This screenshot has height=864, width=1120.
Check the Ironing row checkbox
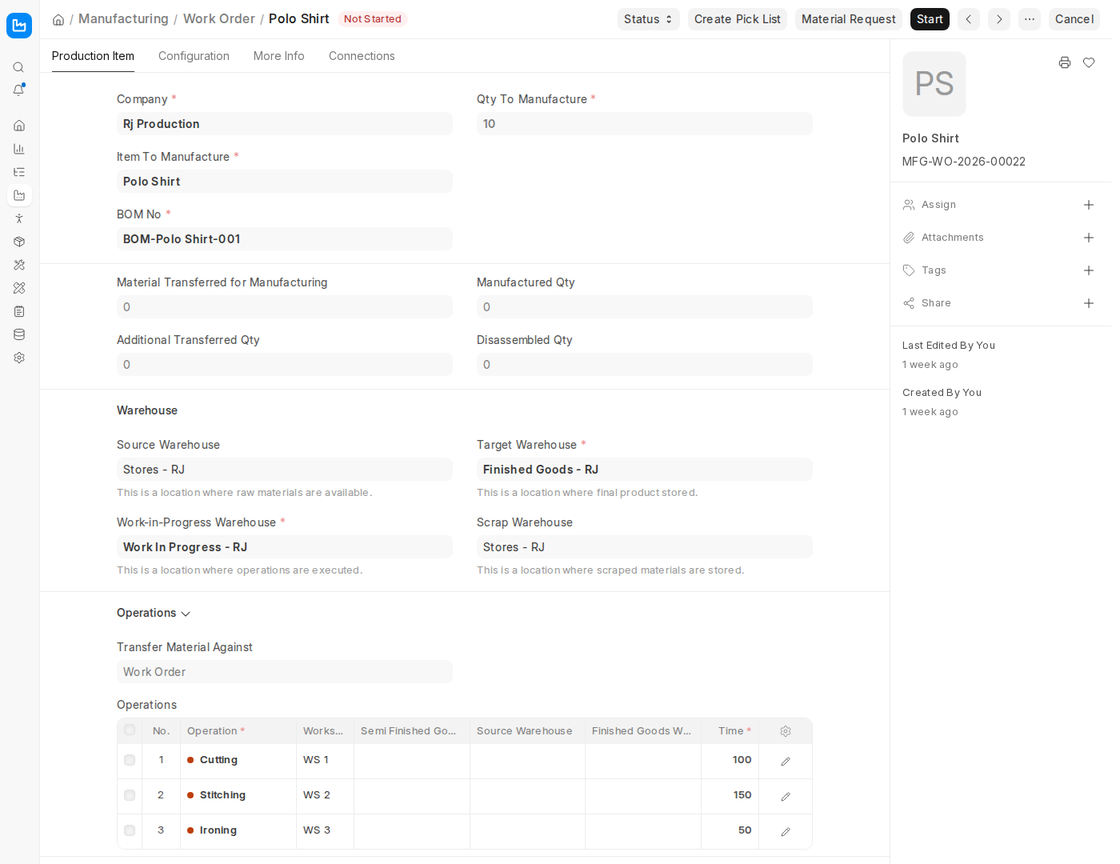[x=129, y=830]
